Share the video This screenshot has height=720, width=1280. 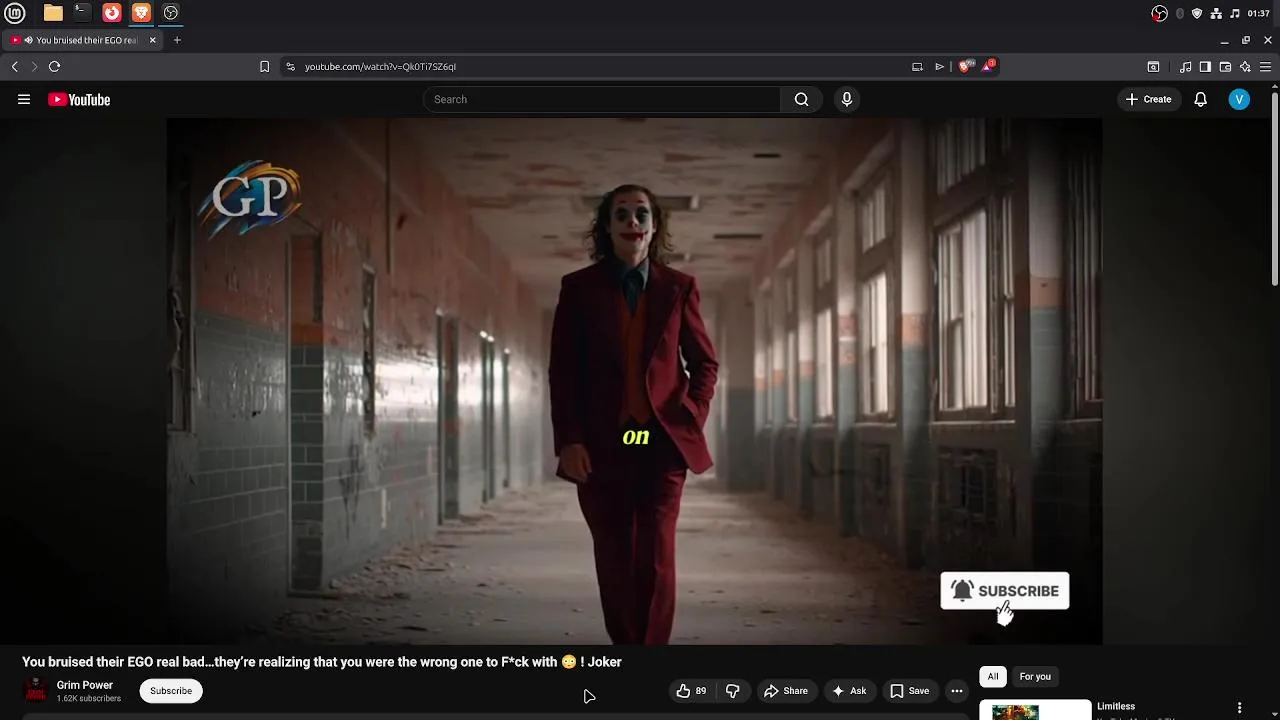pyautogui.click(x=786, y=691)
